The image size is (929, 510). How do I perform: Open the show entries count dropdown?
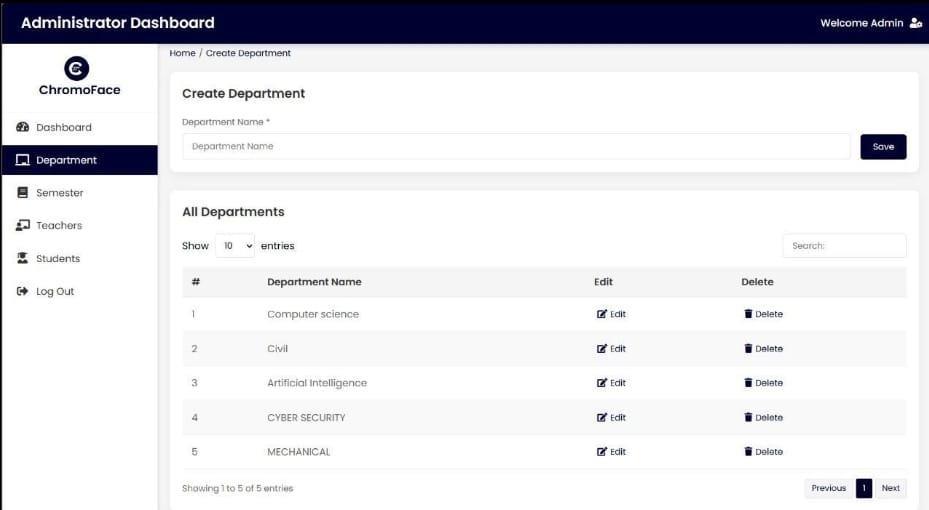(x=235, y=245)
